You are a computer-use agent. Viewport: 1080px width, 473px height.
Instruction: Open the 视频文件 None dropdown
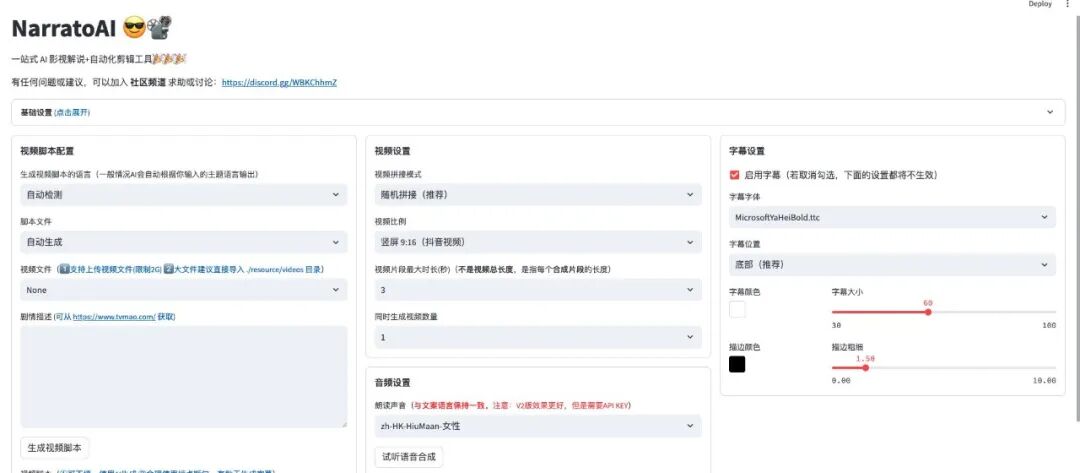[x=183, y=290]
